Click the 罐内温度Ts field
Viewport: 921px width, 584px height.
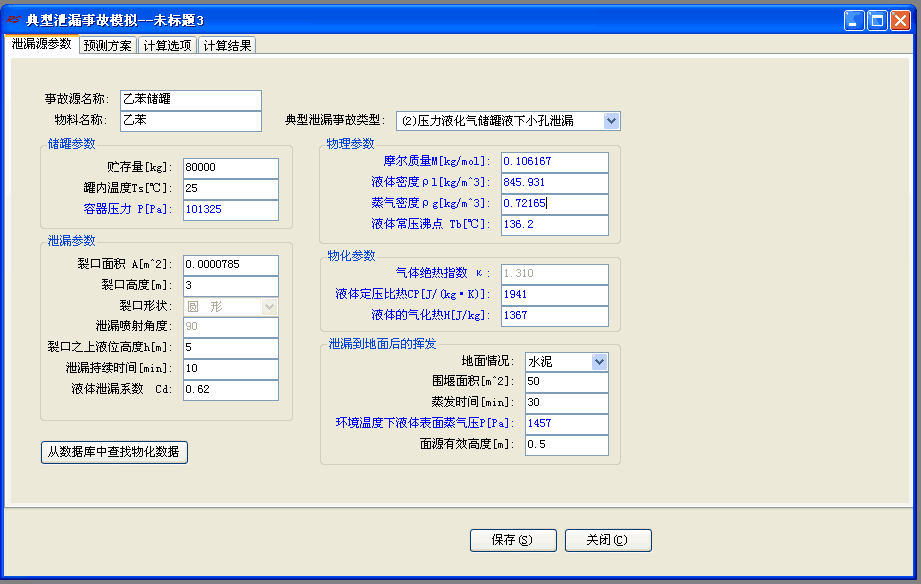pyautogui.click(x=231, y=189)
